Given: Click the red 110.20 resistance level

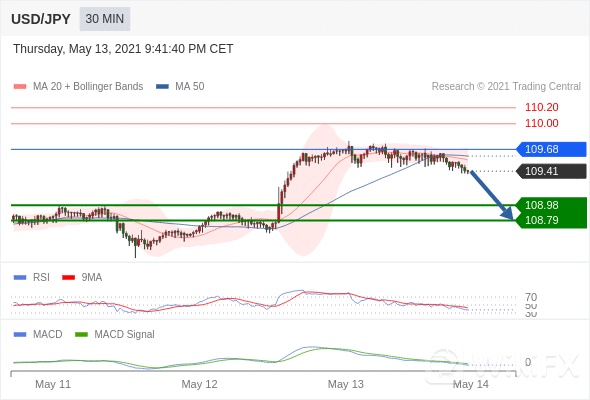Looking at the screenshot, I should pos(541,107).
